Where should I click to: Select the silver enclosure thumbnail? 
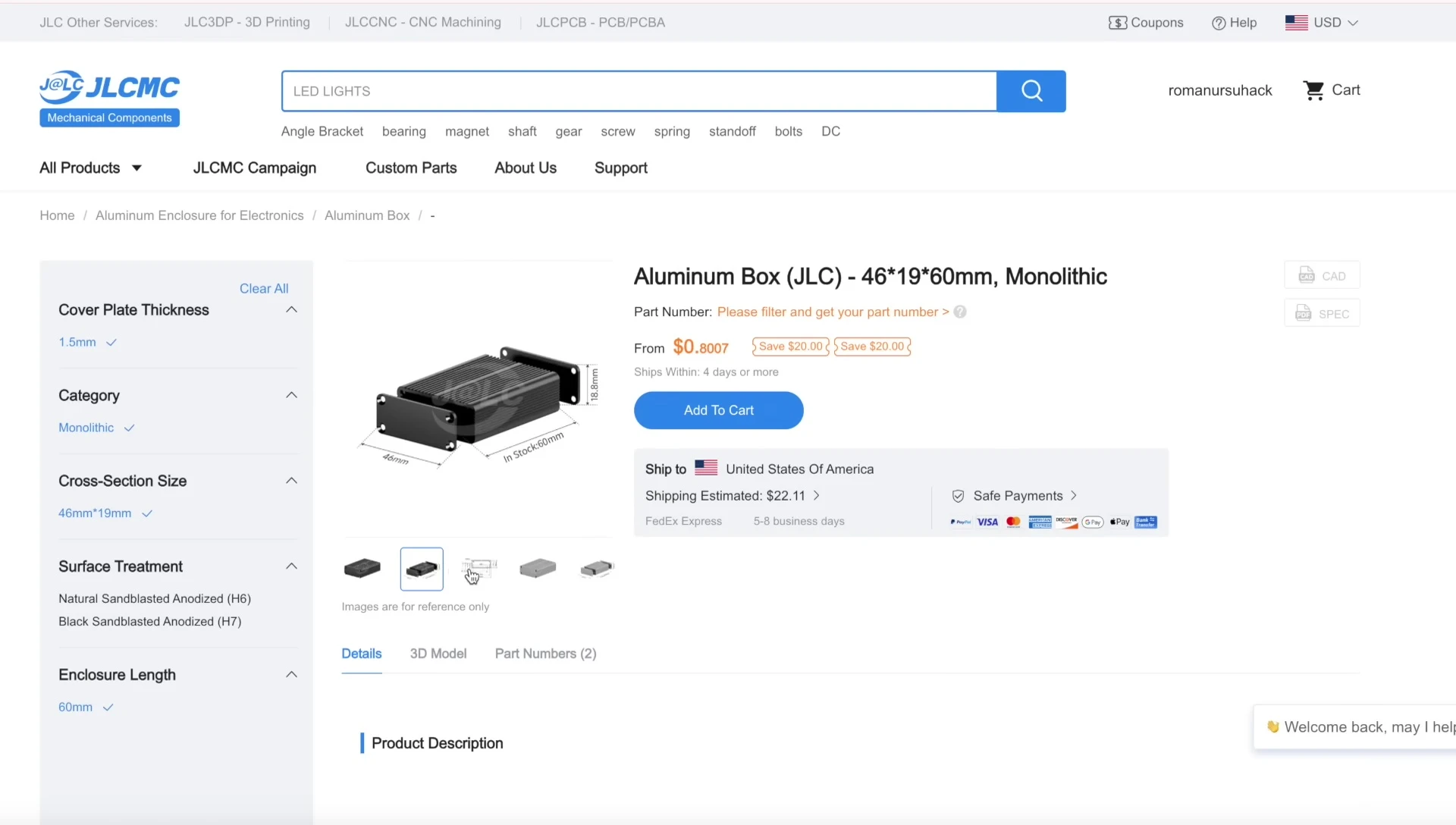tap(538, 568)
